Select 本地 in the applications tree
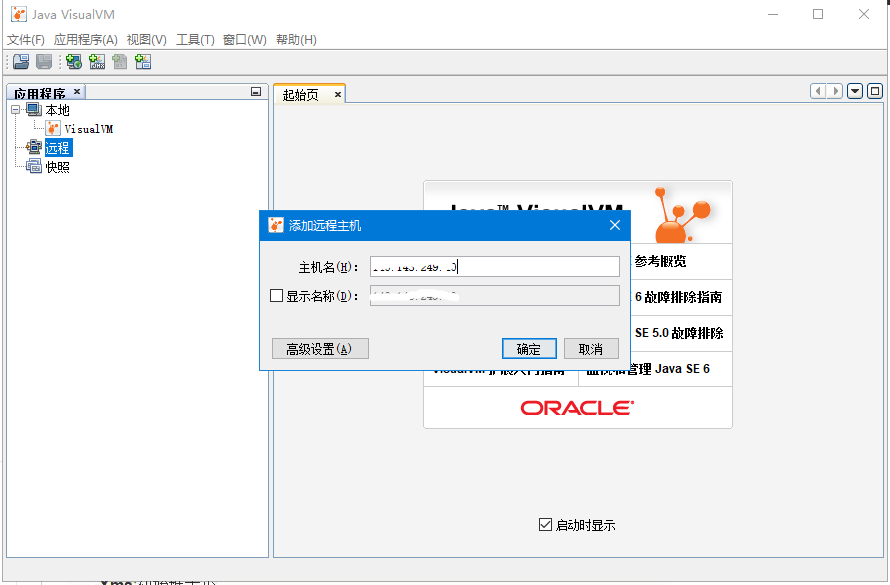The width and height of the screenshot is (890, 585). point(57,110)
